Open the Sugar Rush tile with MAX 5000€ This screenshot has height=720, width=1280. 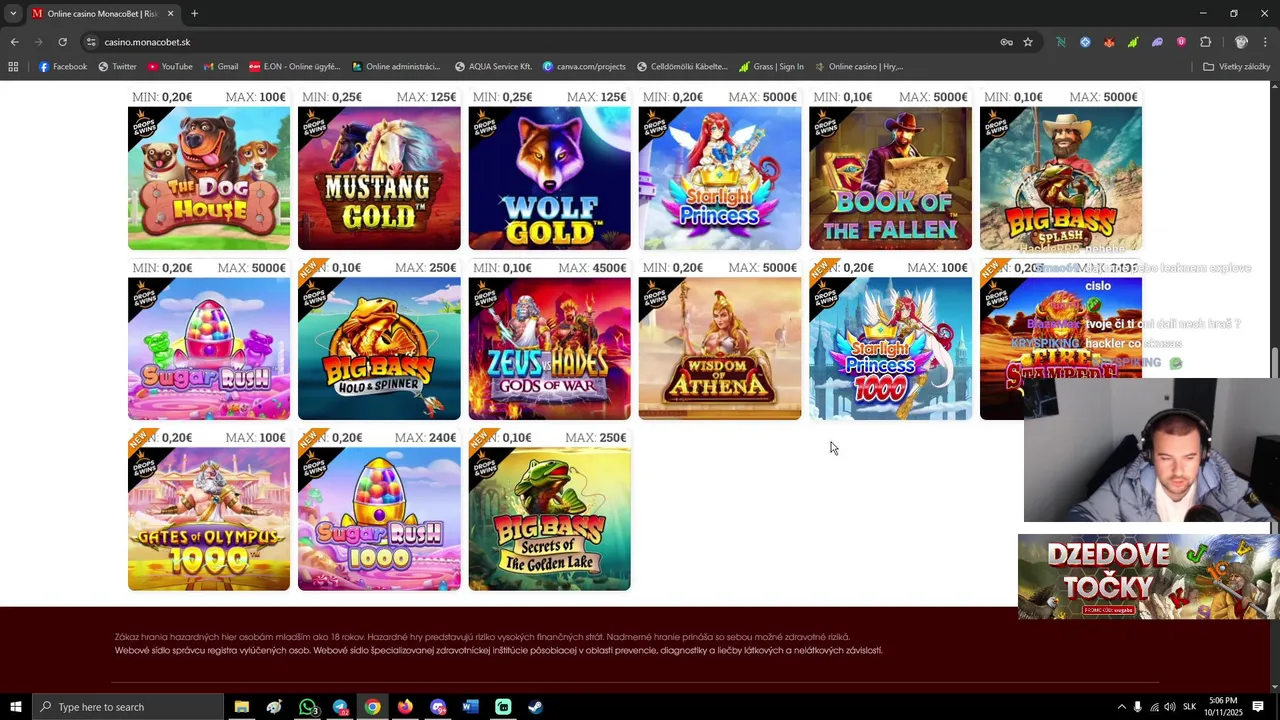coord(209,348)
